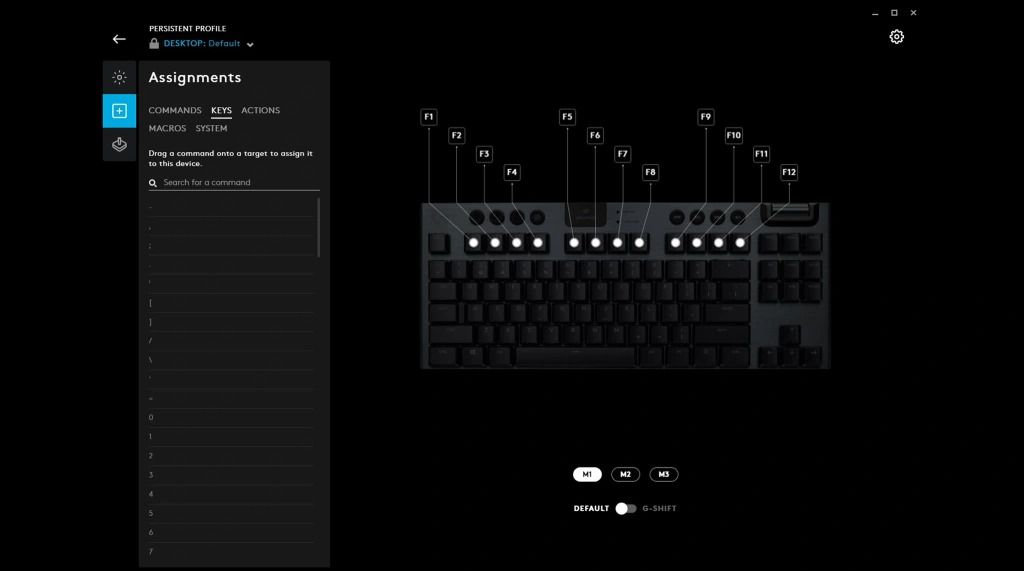This screenshot has width=1024, height=571.
Task: Click the profile lock icon
Action: (154, 43)
